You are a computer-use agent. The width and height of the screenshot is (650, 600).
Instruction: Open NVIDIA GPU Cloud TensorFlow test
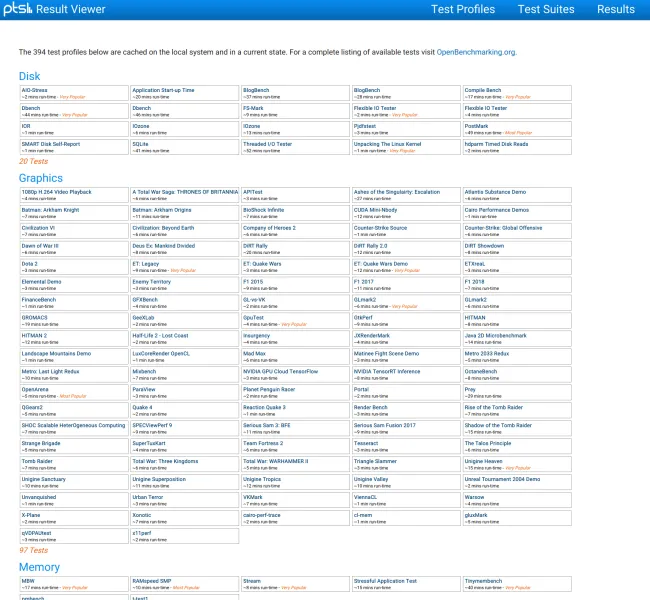(x=295, y=374)
